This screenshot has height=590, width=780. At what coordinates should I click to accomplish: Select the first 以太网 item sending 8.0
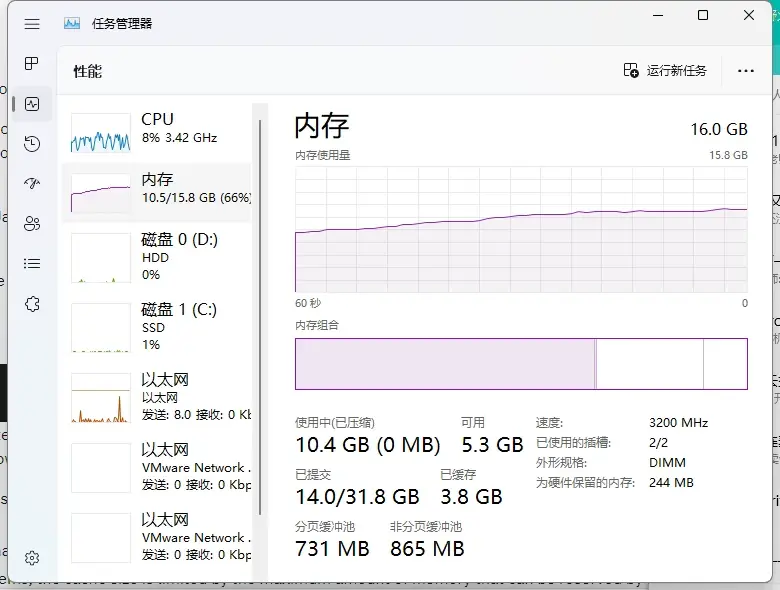click(157, 397)
